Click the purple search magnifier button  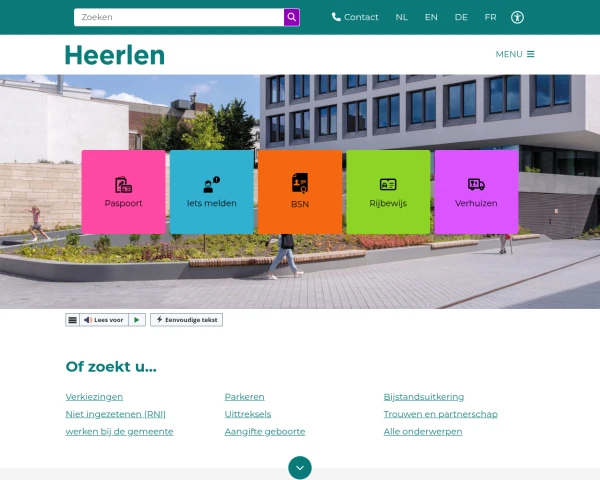click(292, 17)
